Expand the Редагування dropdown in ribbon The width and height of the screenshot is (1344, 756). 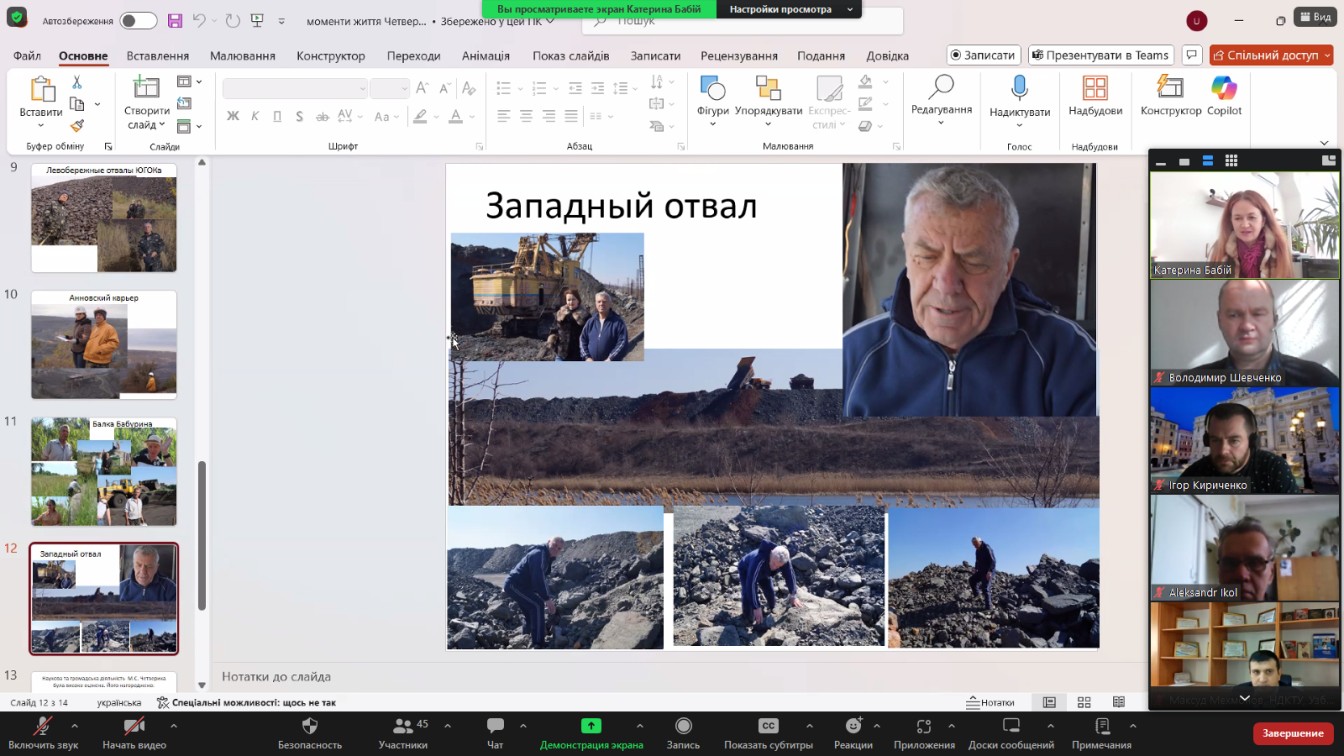[x=941, y=122]
